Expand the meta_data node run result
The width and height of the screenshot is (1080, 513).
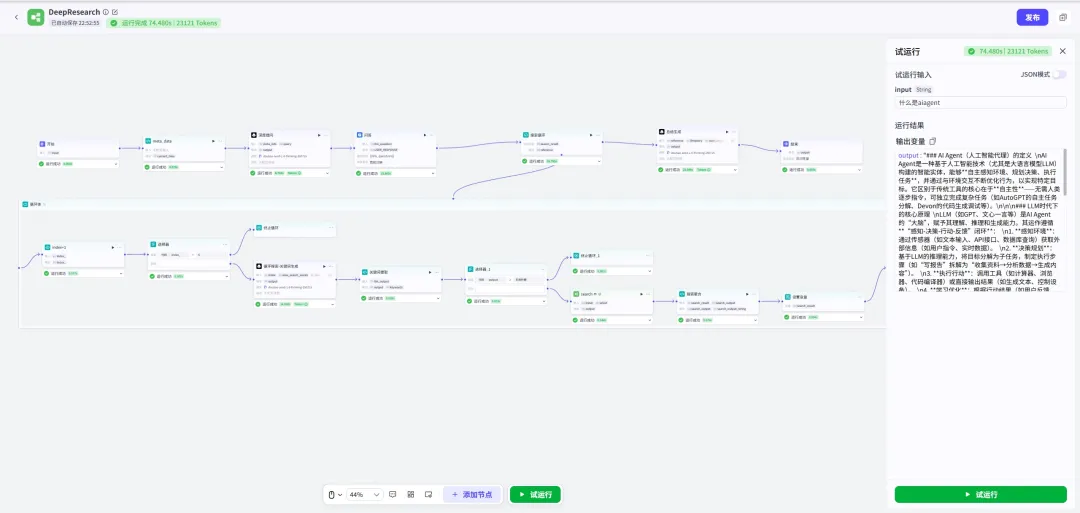(221, 167)
